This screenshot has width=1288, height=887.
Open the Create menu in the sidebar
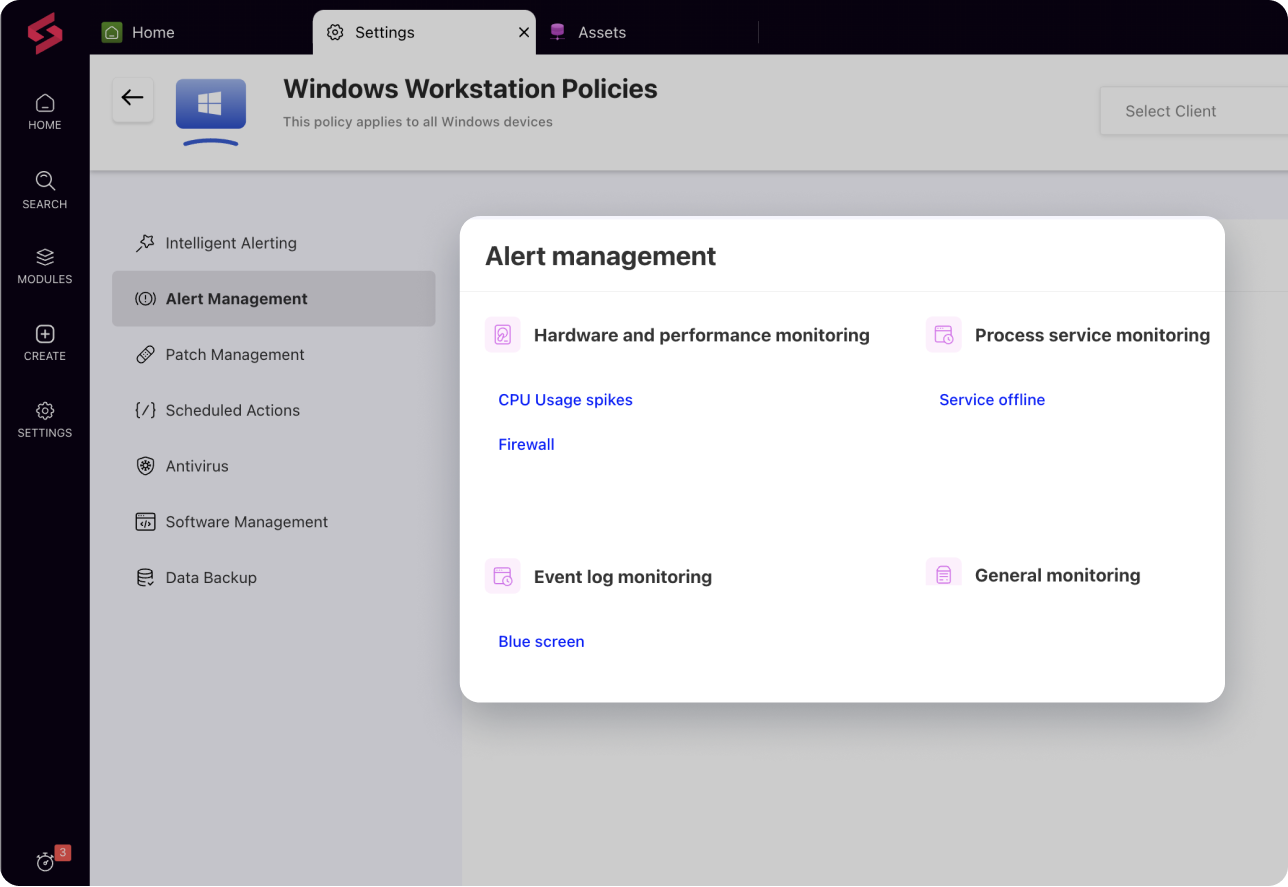(x=44, y=341)
